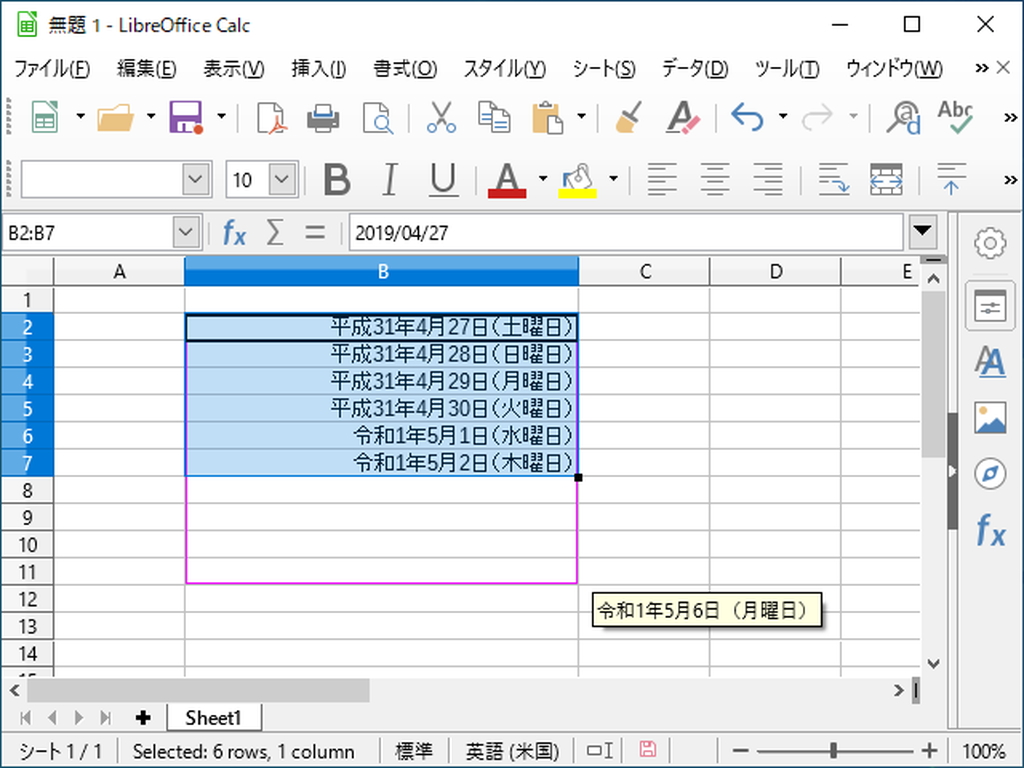The image size is (1024, 768).
Task: Clear direct formatting with the A-eraser icon
Action: [682, 118]
